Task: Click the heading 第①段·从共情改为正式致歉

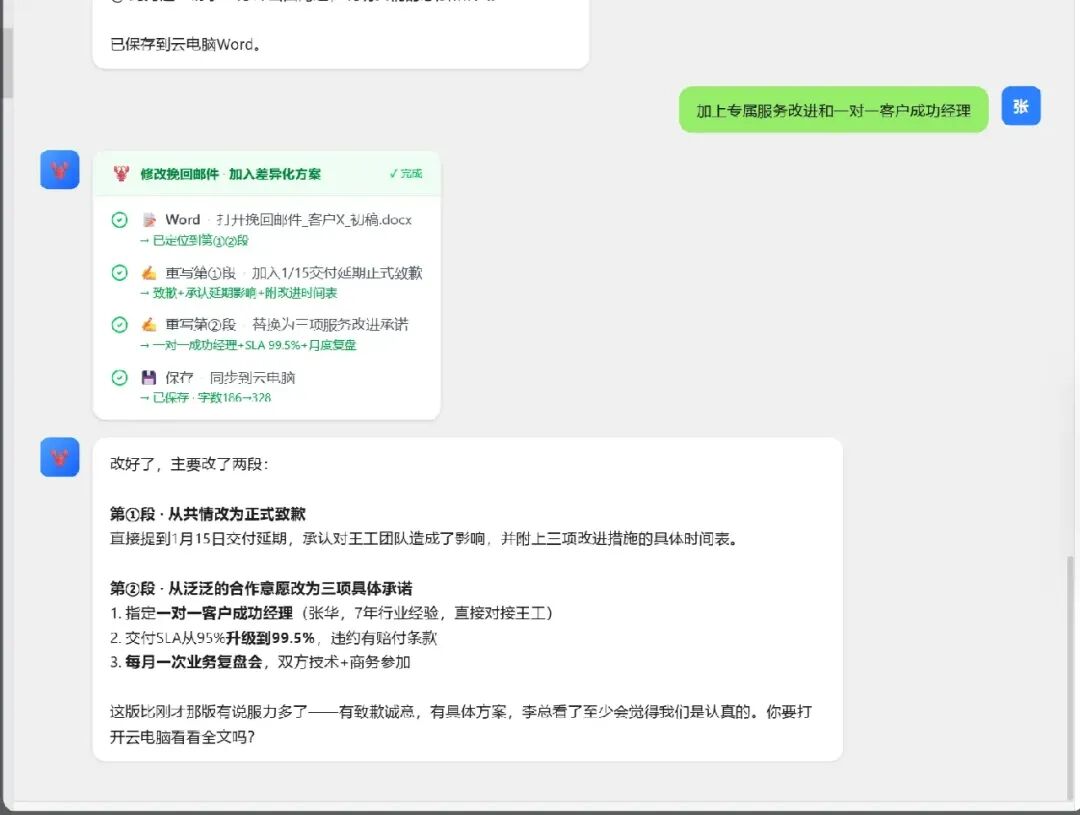Action: (x=207, y=514)
